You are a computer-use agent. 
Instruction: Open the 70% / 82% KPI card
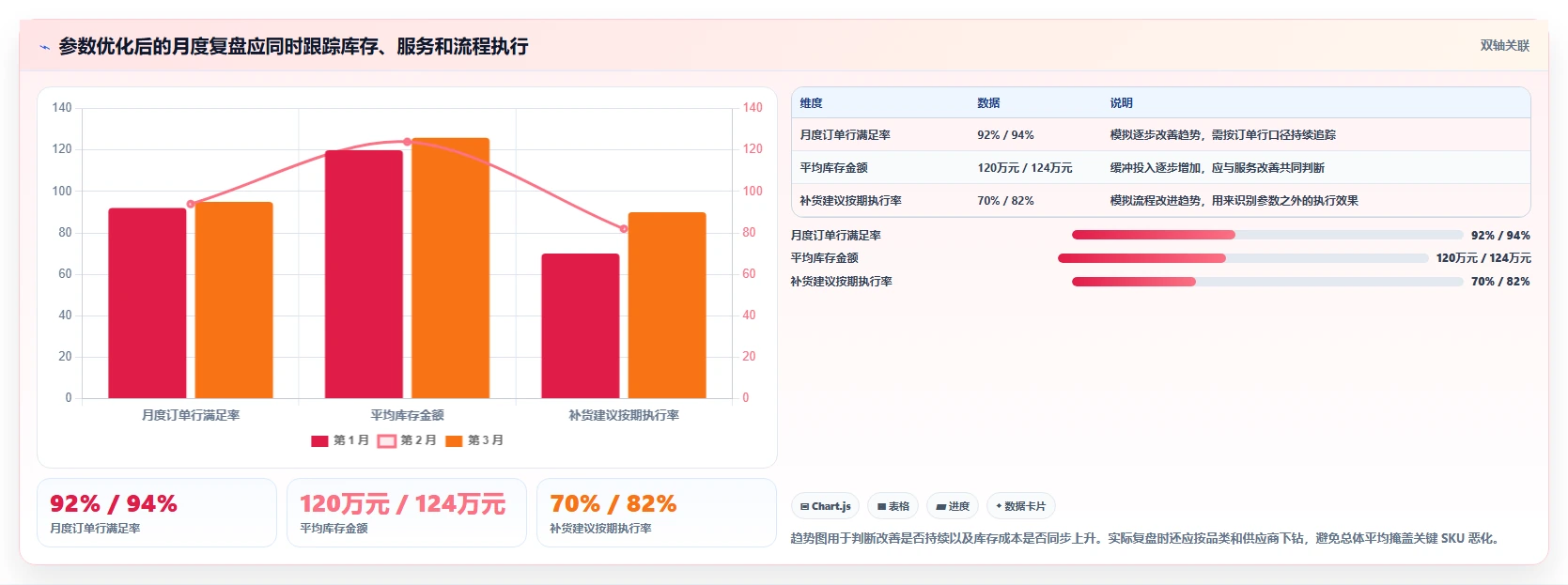pos(657,513)
